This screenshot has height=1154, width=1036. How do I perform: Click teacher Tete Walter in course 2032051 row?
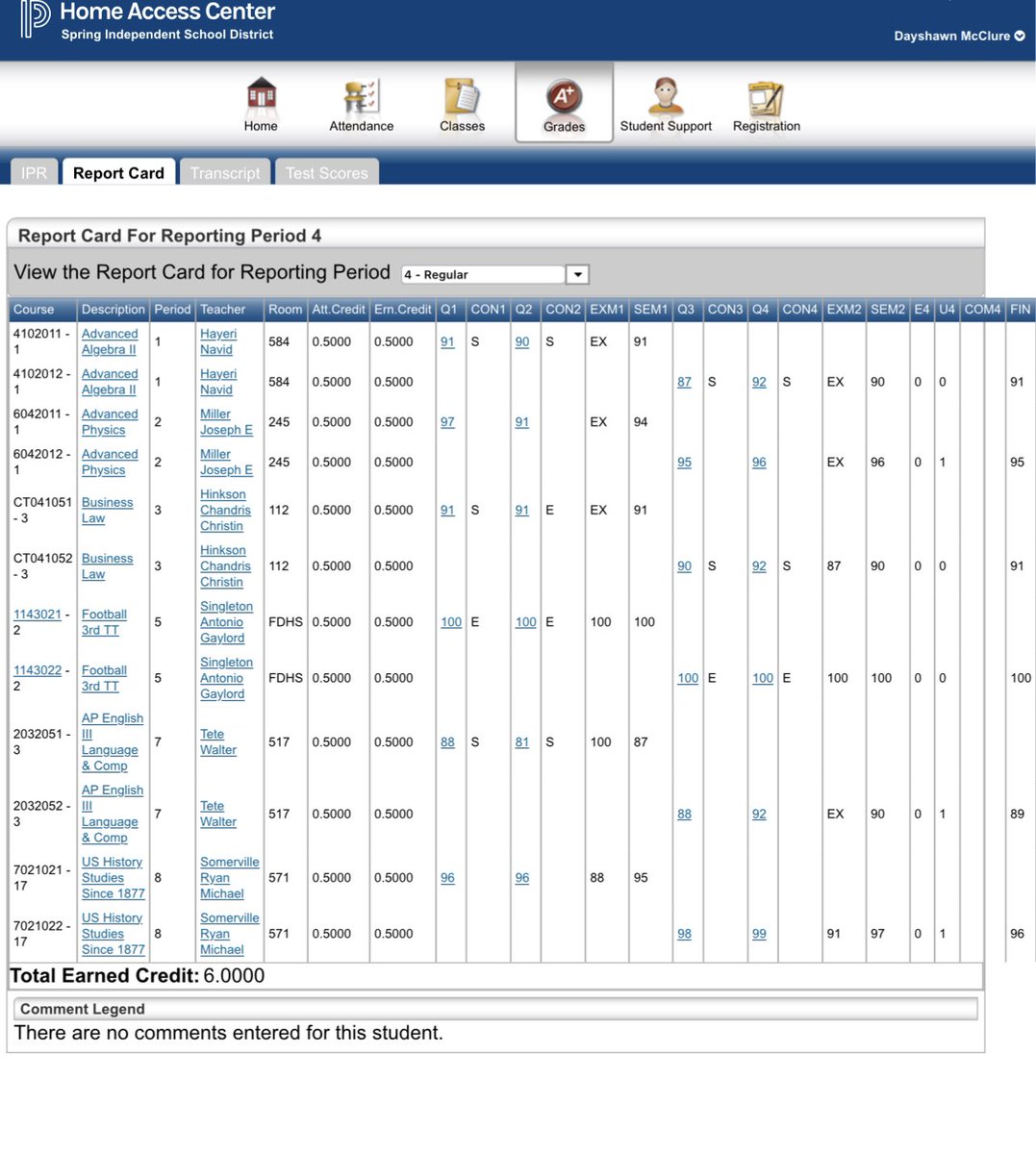click(x=218, y=742)
